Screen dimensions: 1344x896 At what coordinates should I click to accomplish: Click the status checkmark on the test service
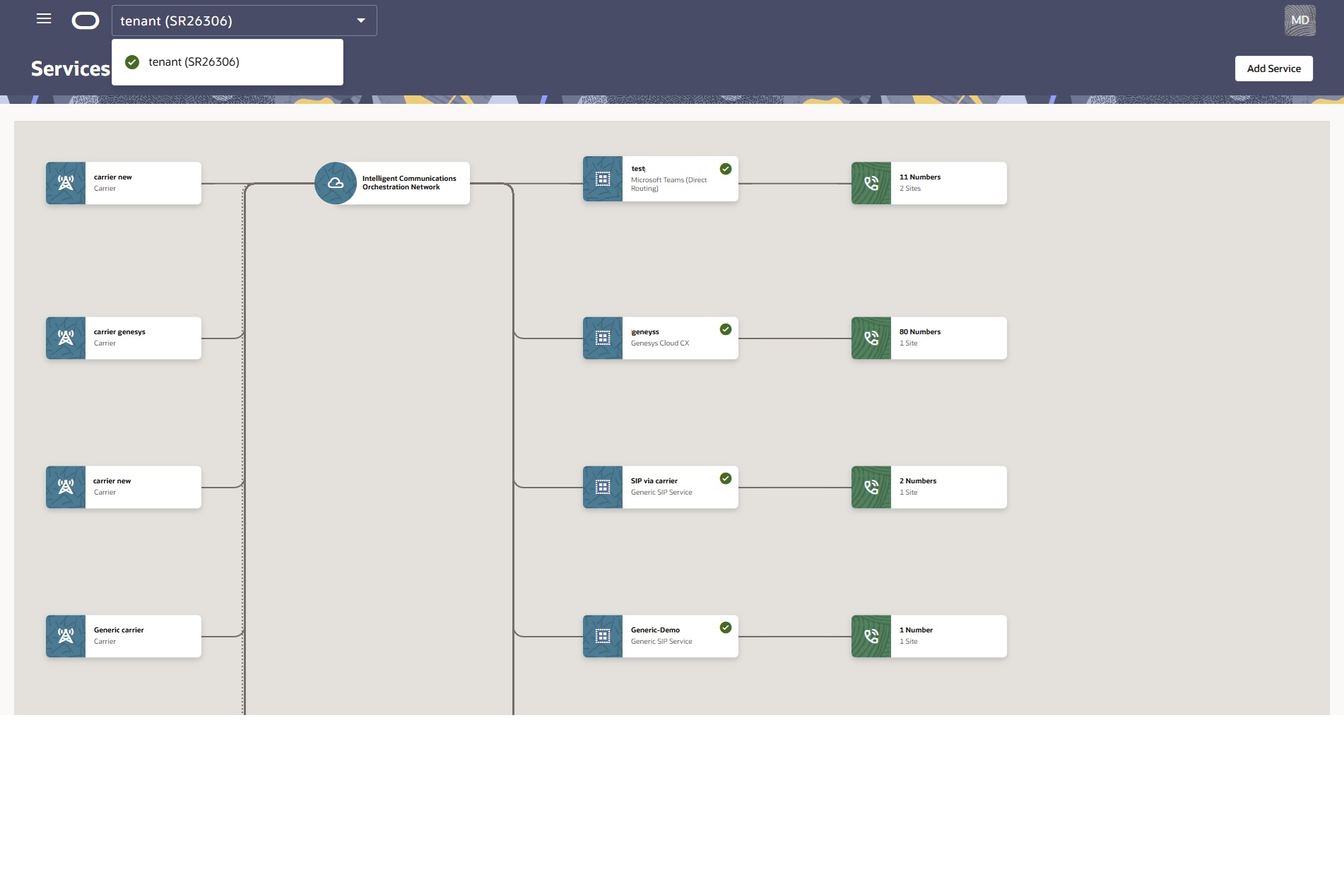[x=725, y=168]
